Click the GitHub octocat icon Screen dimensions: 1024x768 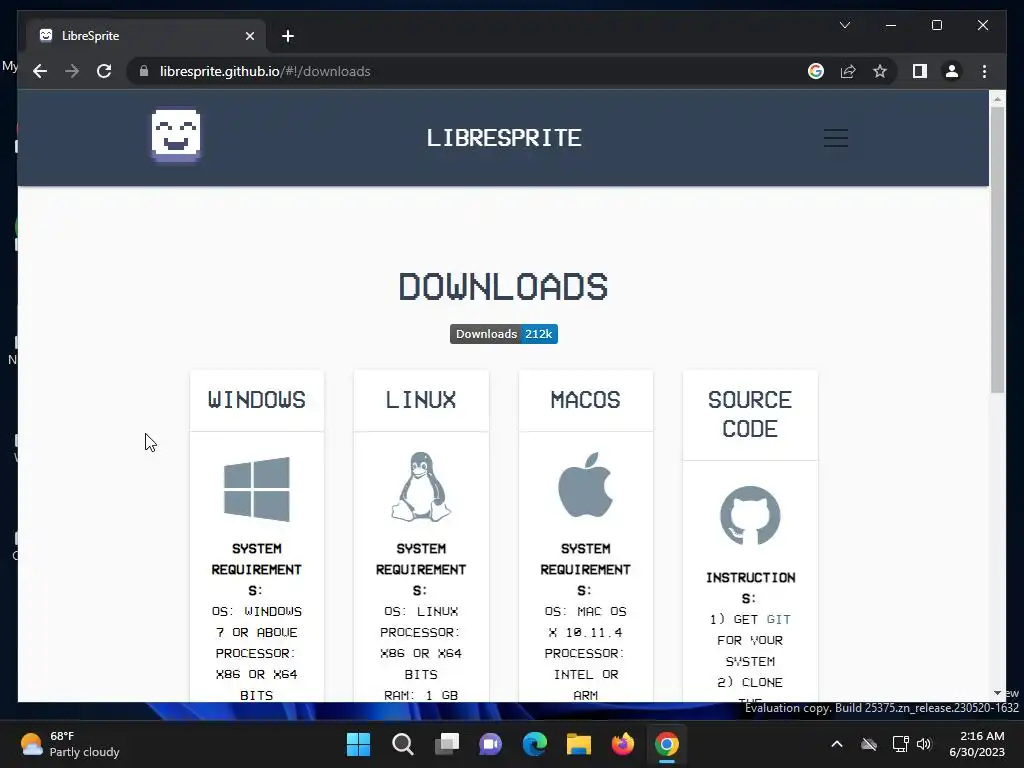(x=750, y=516)
